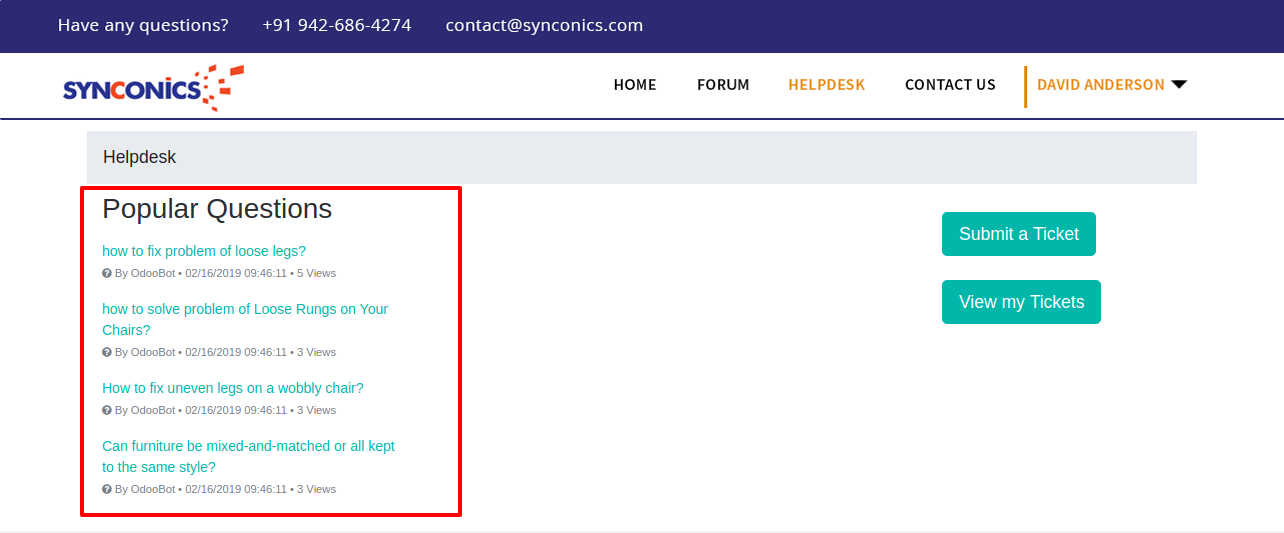Viewport: 1284px width, 533px height.
Task: Open question about uneven legs on wobbly chair
Action: 233,388
